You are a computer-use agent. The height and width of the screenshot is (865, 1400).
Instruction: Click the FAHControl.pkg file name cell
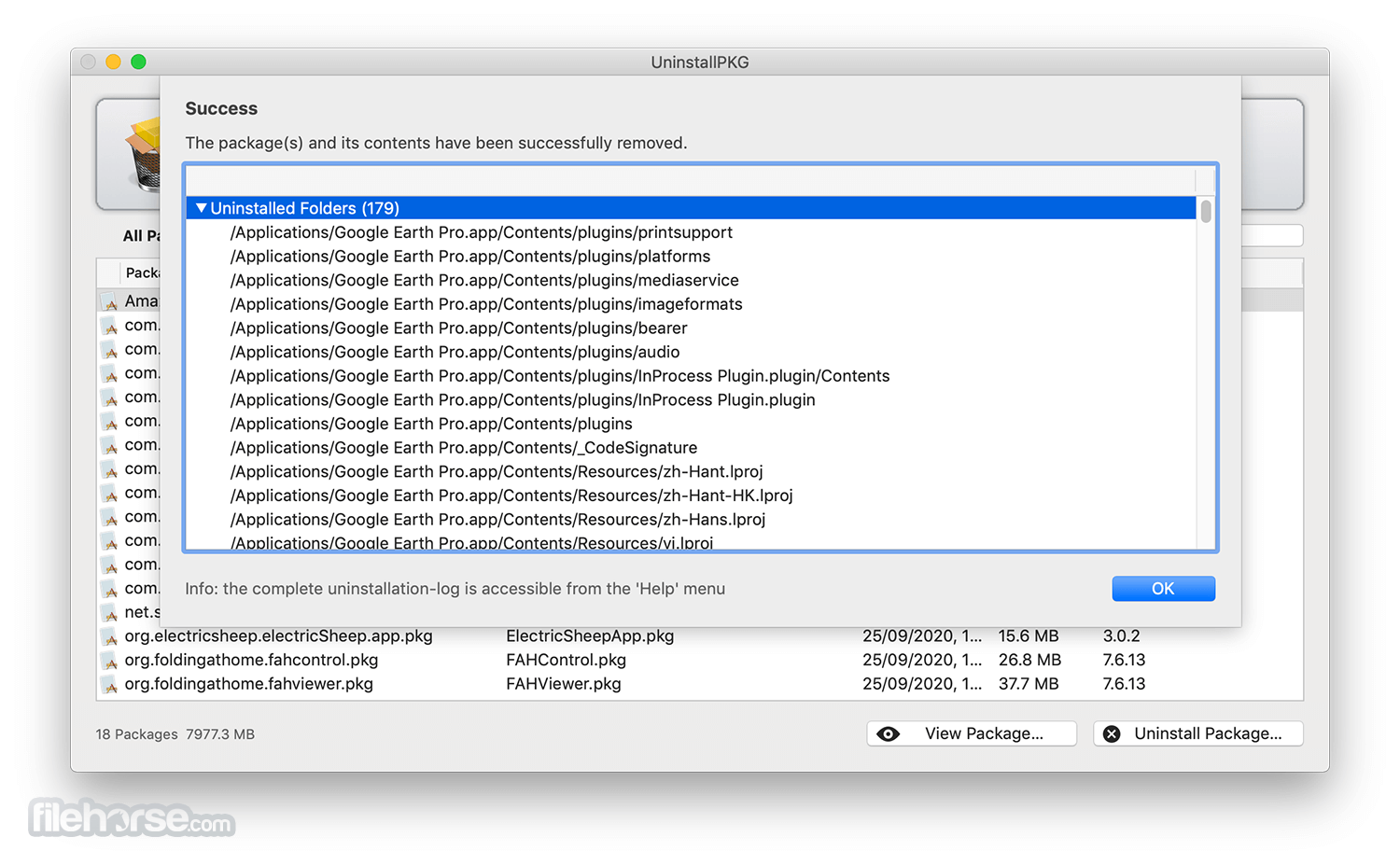(x=566, y=661)
